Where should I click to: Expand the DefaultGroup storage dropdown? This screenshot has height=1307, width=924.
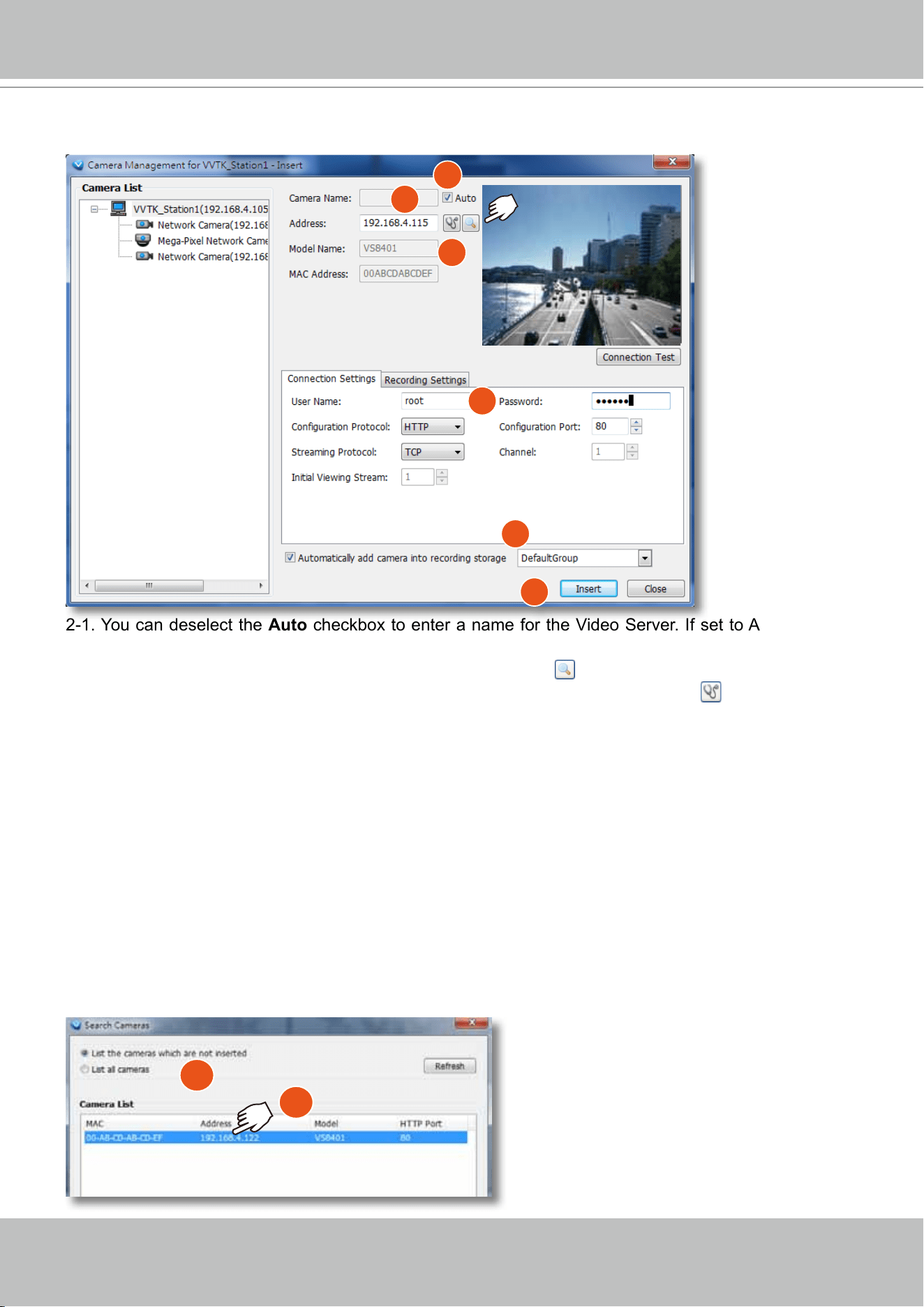pyautogui.click(x=645, y=558)
